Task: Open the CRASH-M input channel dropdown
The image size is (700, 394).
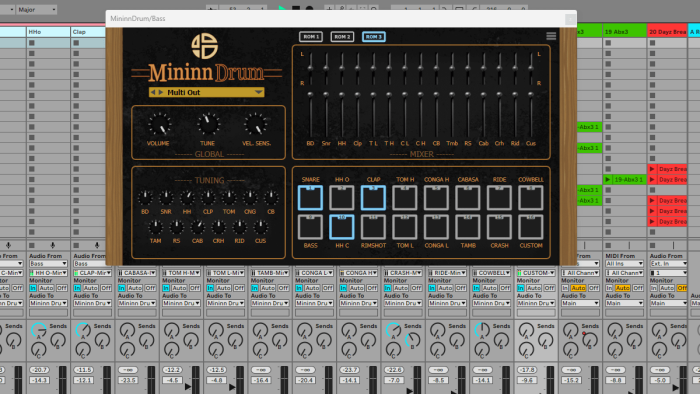Action: click(x=402, y=273)
